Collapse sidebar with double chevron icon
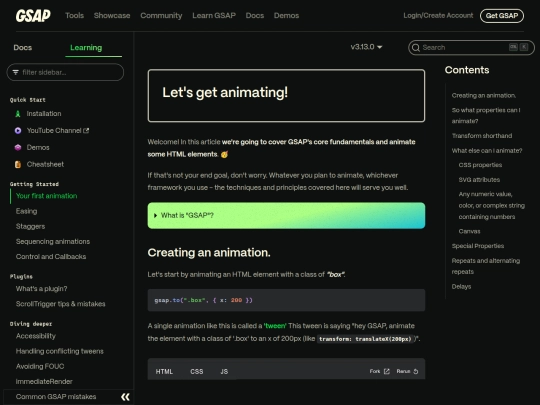The width and height of the screenshot is (540, 405). pyautogui.click(x=125, y=397)
